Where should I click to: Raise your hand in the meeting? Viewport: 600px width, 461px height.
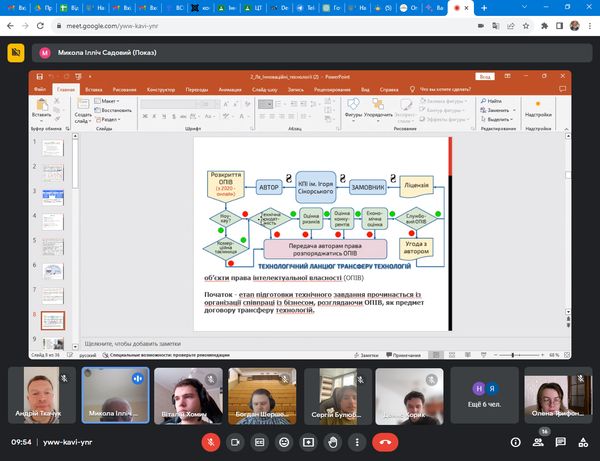click(332, 441)
